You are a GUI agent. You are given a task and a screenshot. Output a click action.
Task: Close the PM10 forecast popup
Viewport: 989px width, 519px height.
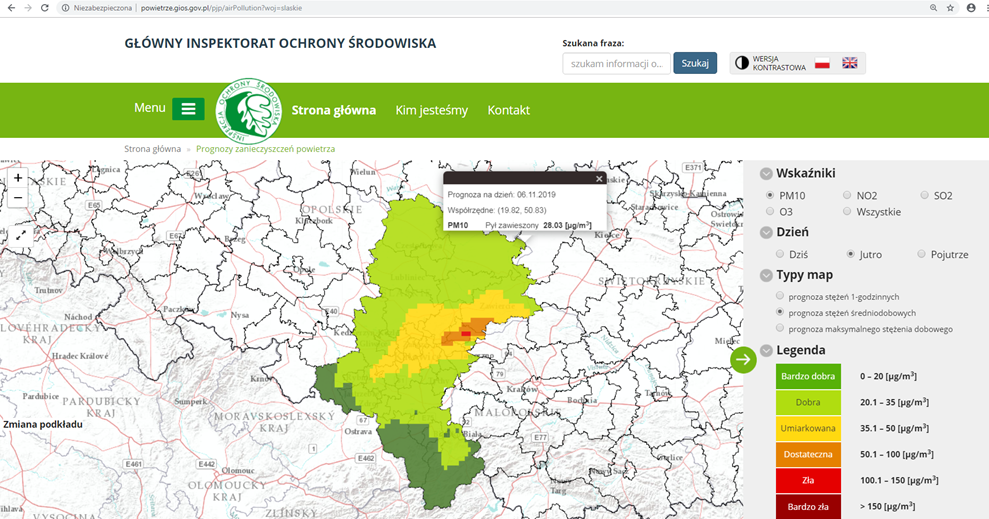pyautogui.click(x=599, y=179)
